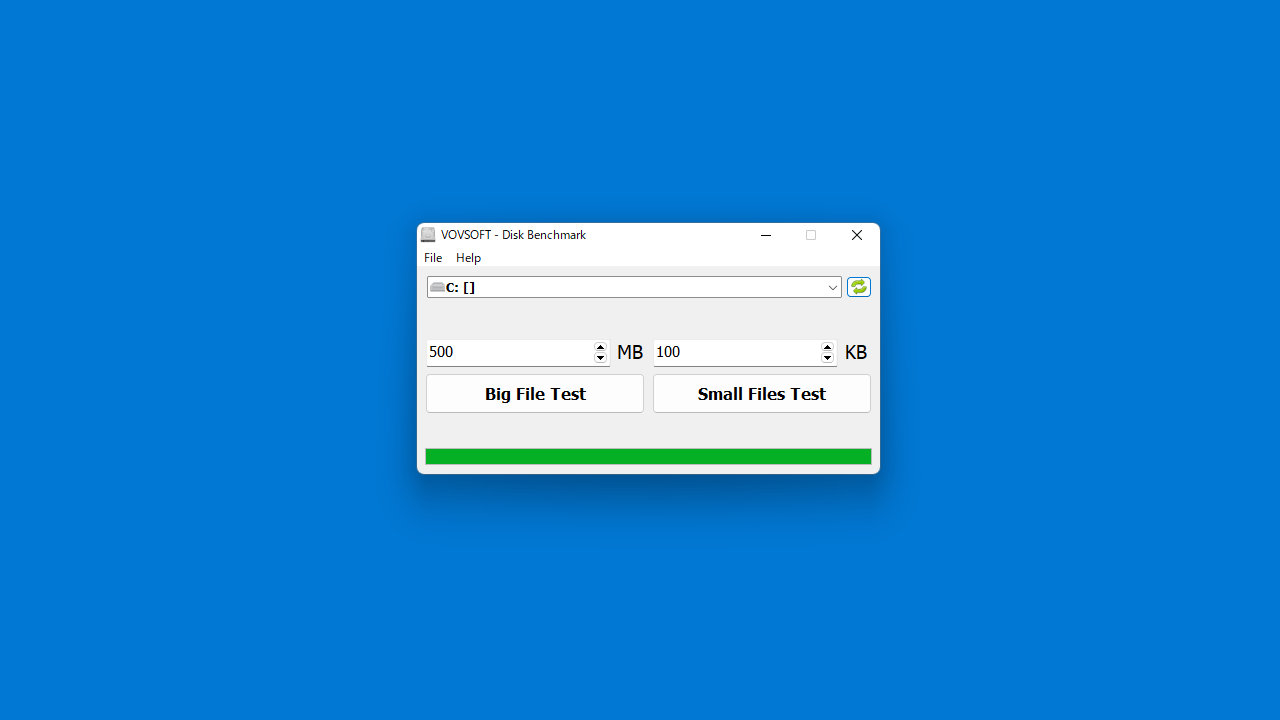Start the Small Files Test
Viewport: 1280px width, 720px height.
coord(762,394)
